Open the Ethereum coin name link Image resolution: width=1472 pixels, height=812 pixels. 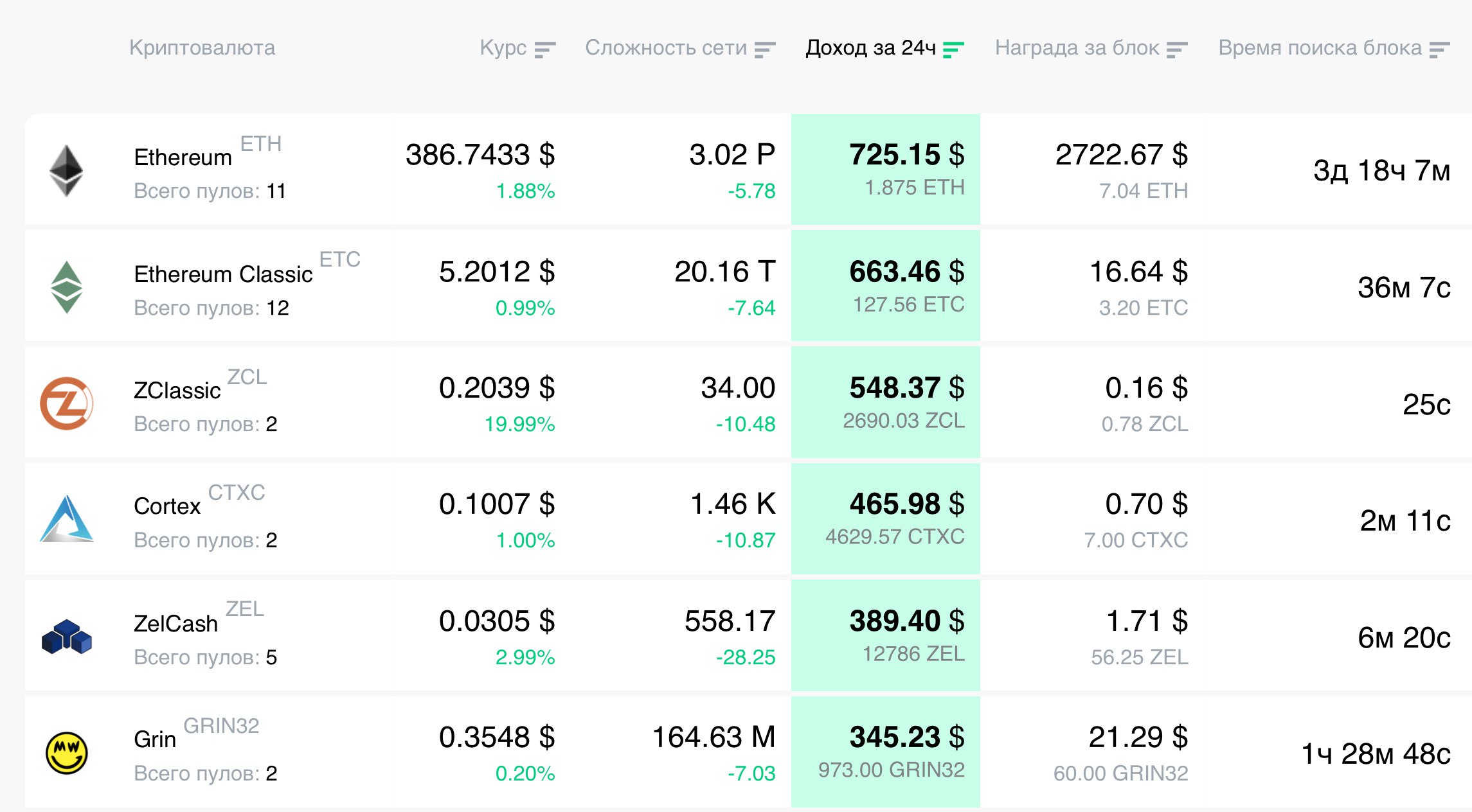pos(183,157)
